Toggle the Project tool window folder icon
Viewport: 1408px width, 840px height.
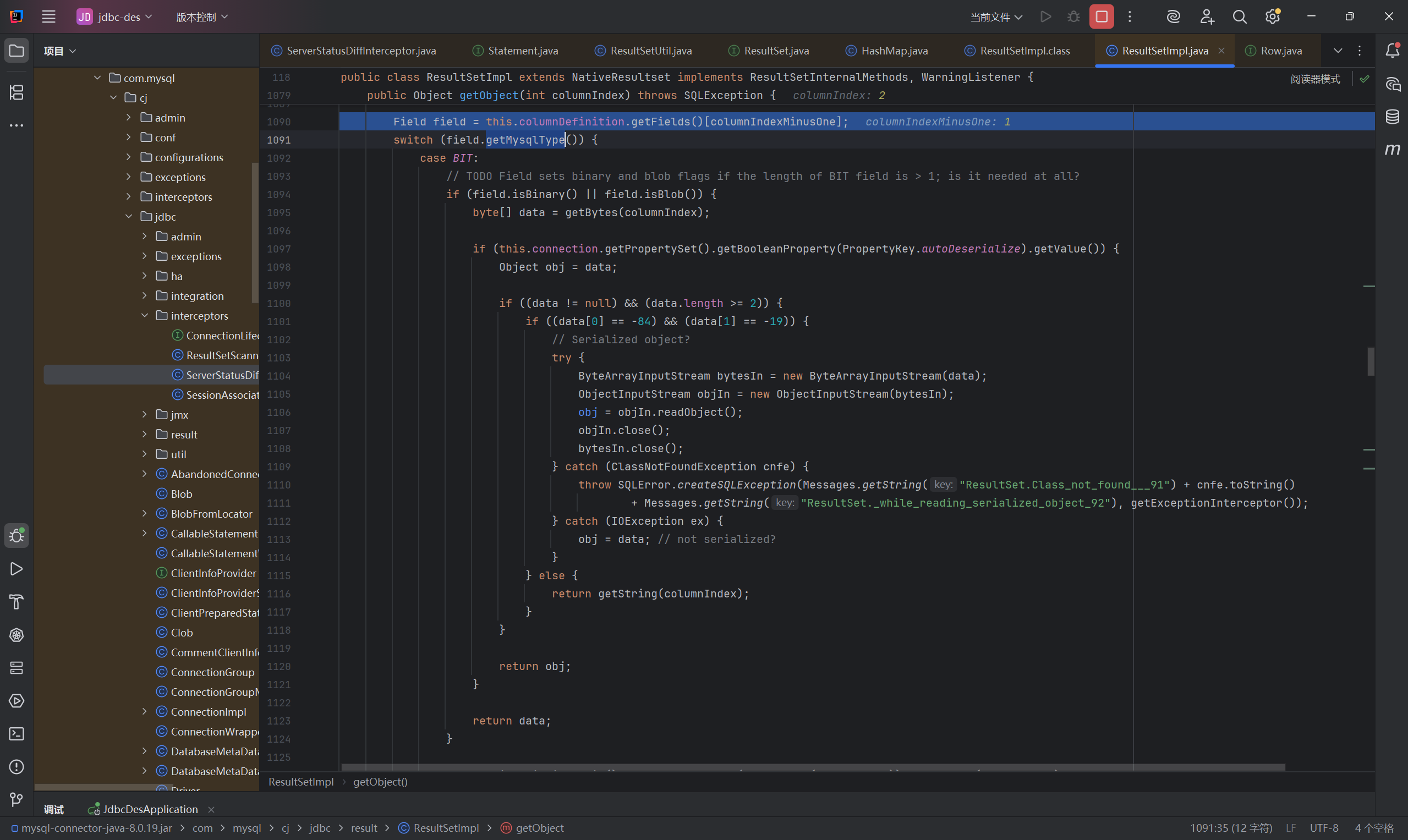click(x=17, y=51)
